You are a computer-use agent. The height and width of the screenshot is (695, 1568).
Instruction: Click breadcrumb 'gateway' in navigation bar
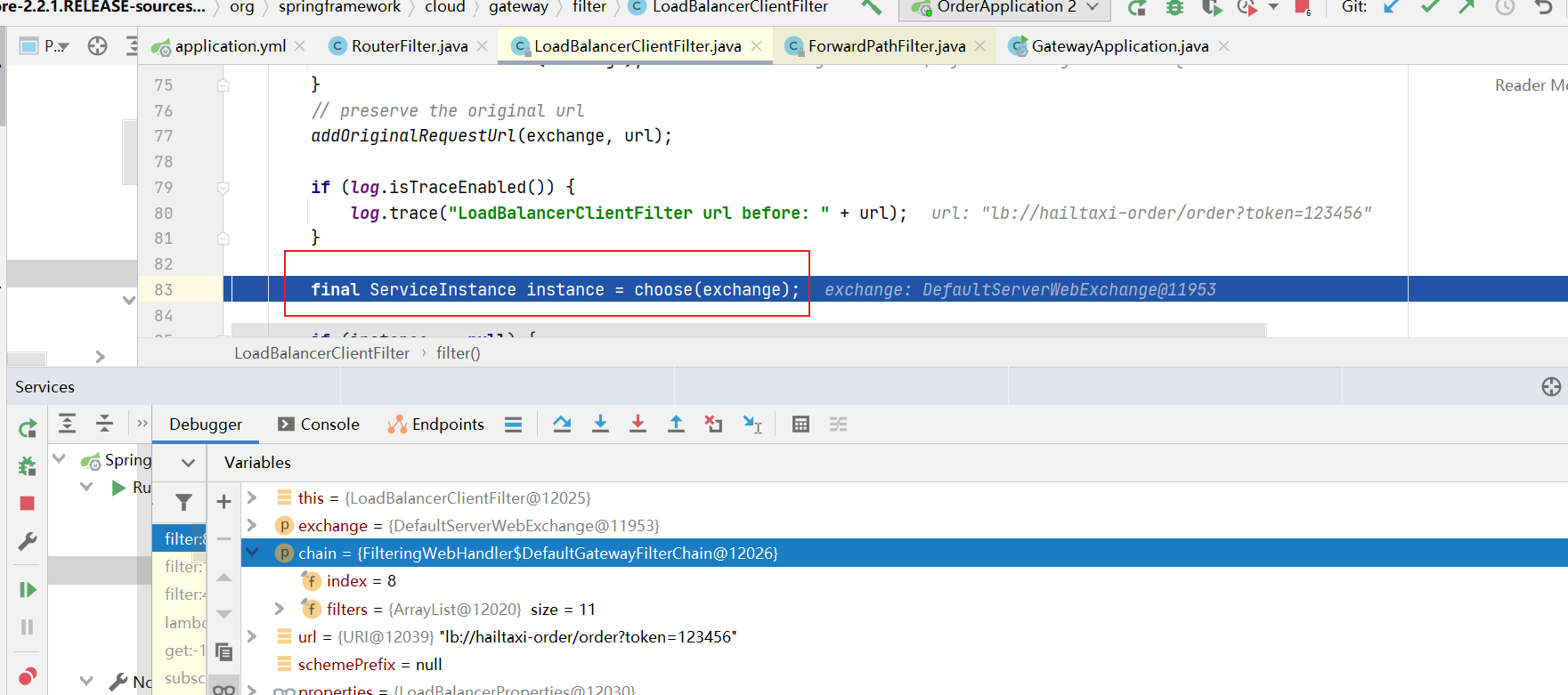click(x=518, y=7)
